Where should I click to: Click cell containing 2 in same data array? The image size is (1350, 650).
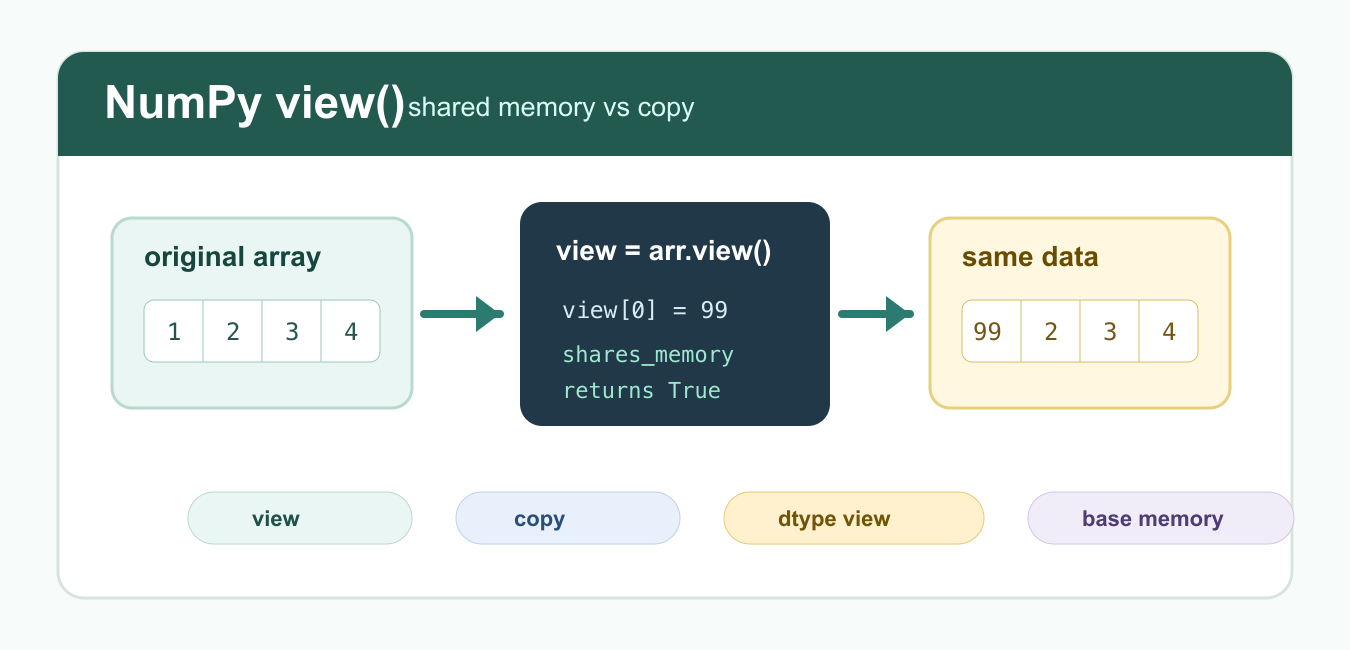coord(1051,331)
